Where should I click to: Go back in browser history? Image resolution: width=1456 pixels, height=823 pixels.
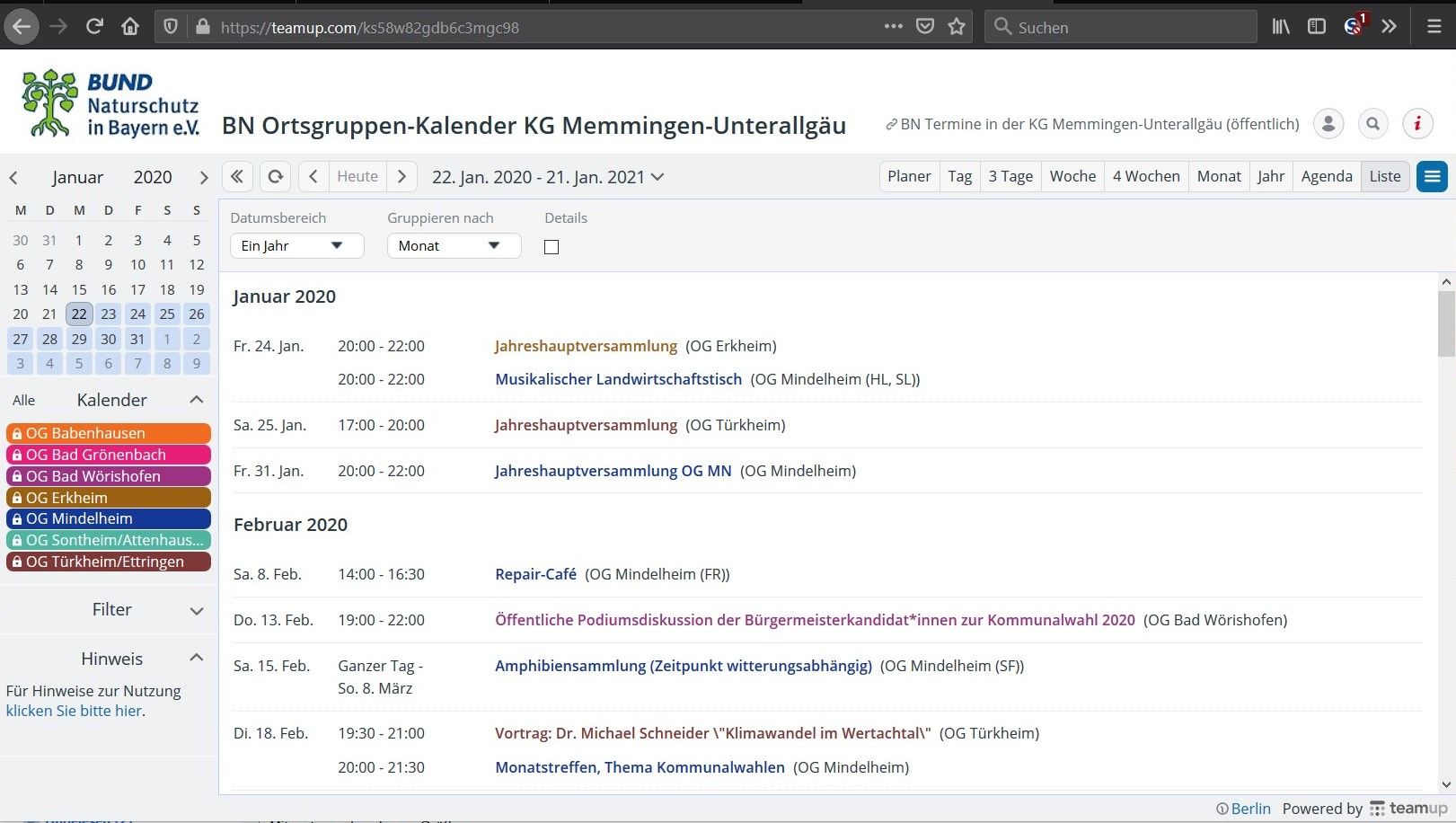coord(22,27)
